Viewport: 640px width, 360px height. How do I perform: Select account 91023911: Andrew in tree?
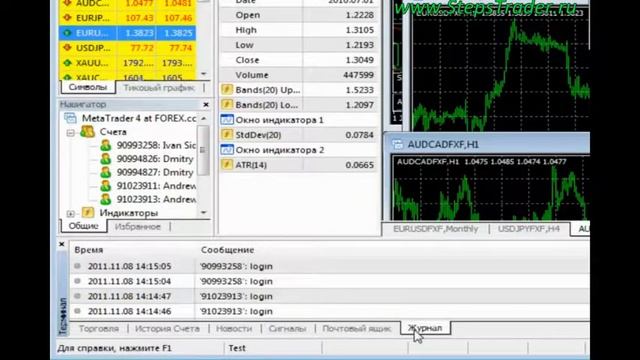coord(156,186)
